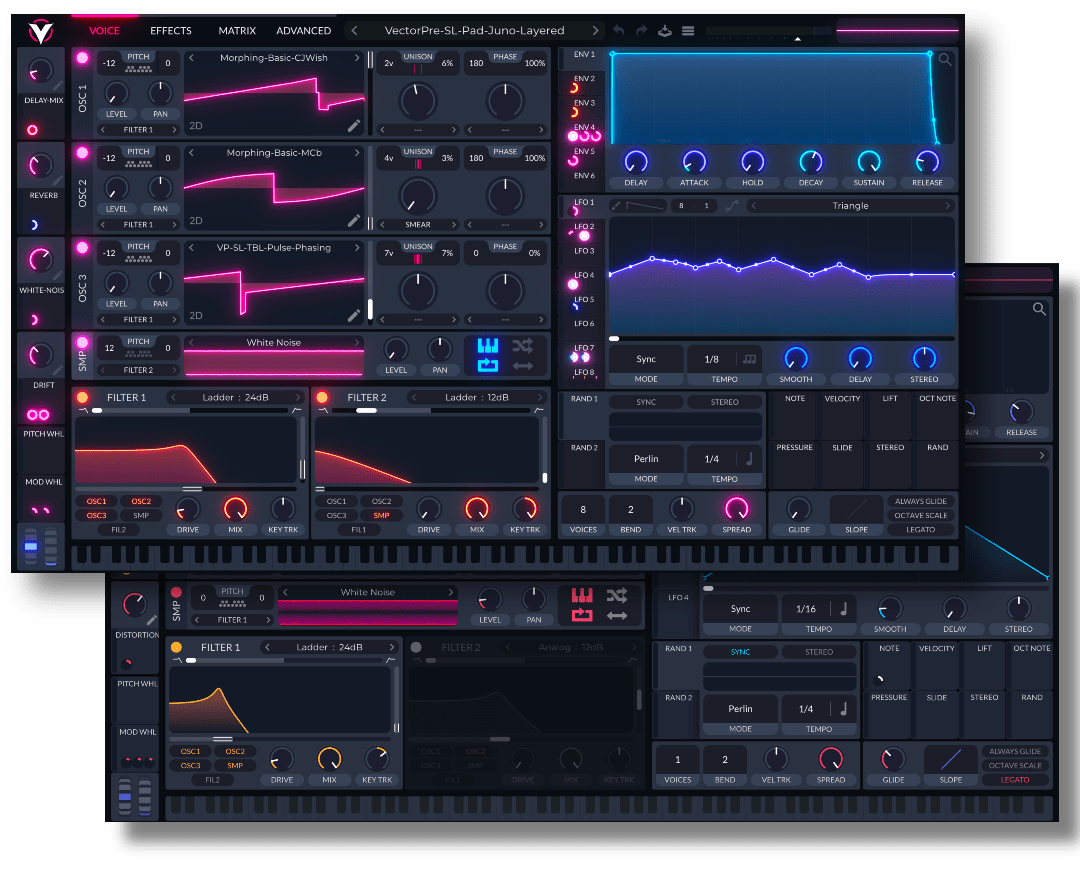Open the VectorPre-SL-Pad-Juno-Layered preset selector

pyautogui.click(x=475, y=31)
